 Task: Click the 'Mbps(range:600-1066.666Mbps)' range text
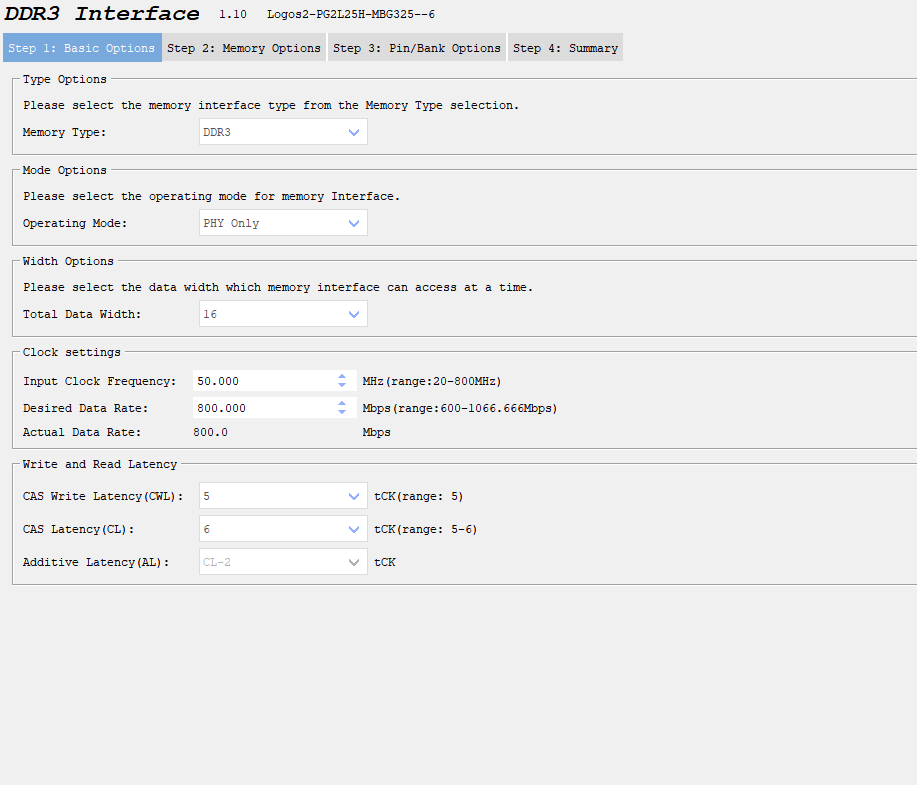pos(460,408)
